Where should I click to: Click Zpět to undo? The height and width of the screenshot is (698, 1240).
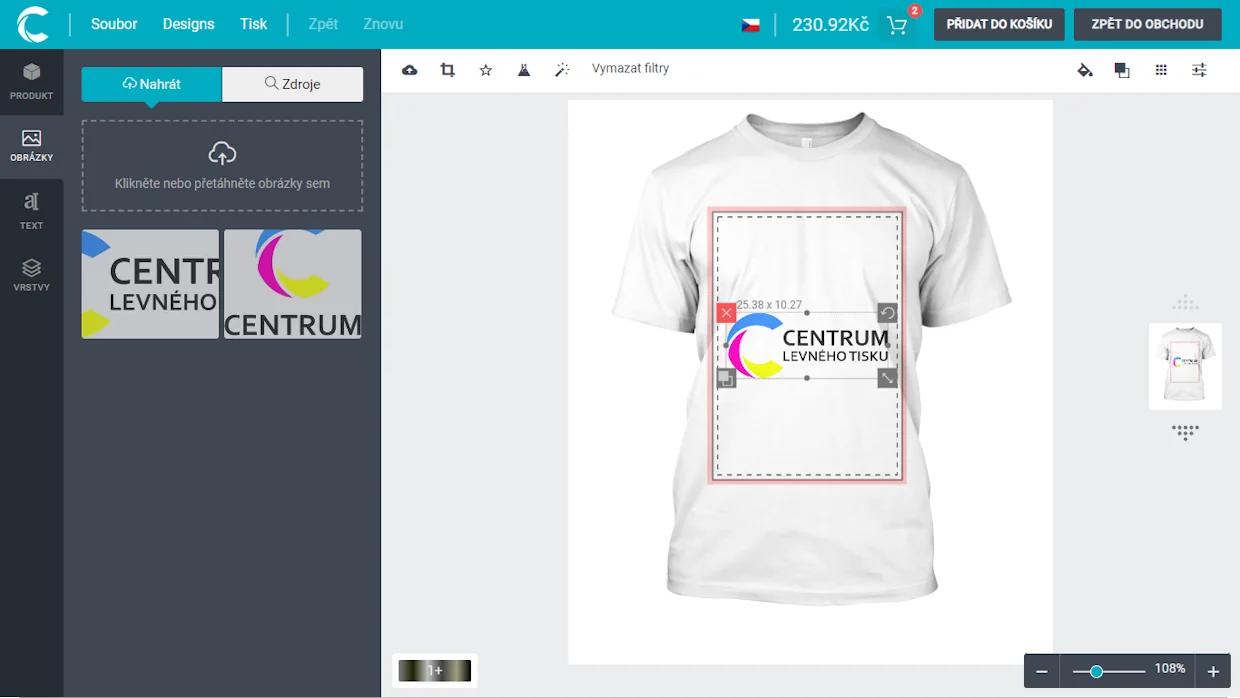[x=323, y=24]
